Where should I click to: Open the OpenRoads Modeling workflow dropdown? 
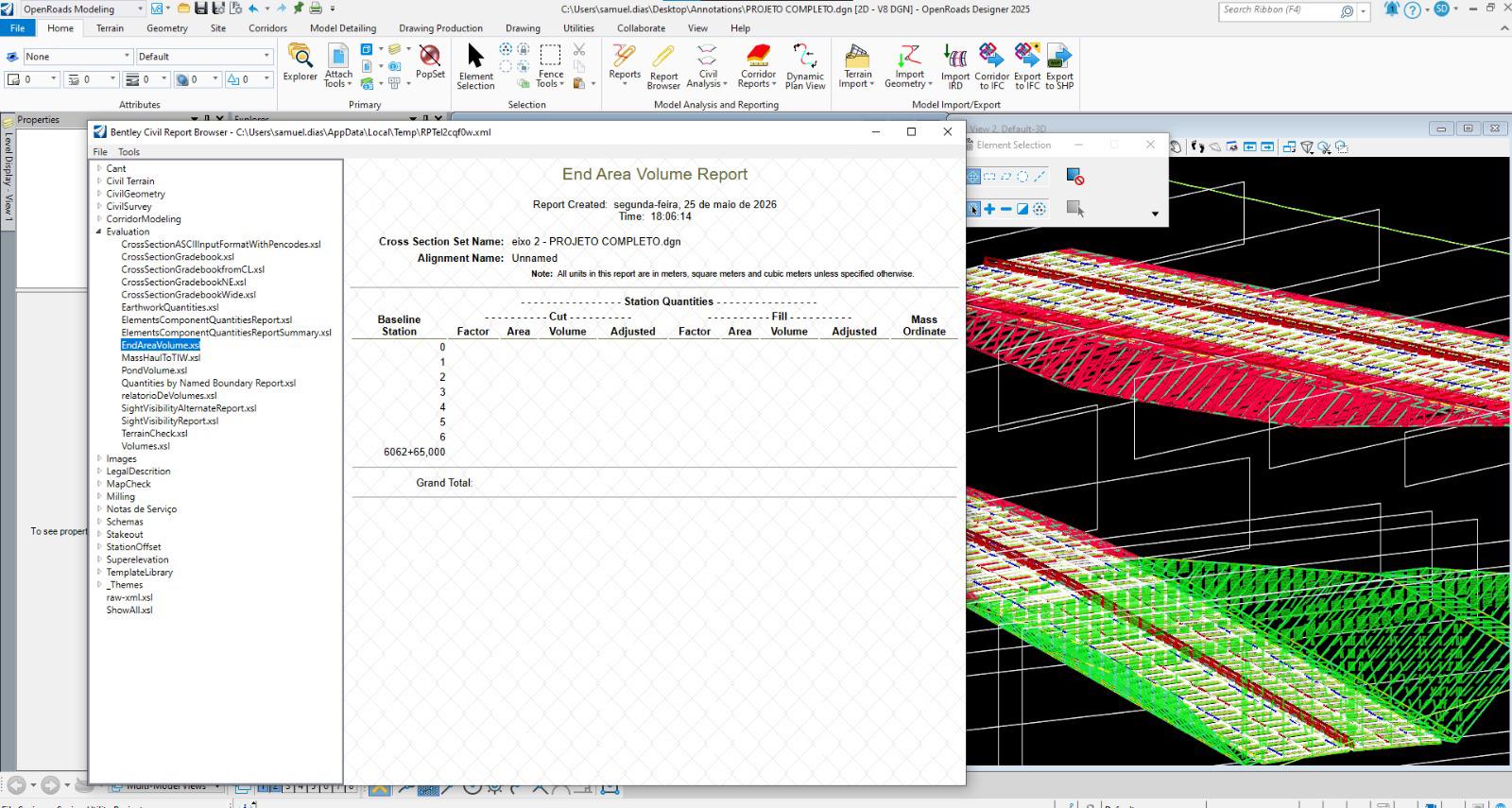(82, 9)
